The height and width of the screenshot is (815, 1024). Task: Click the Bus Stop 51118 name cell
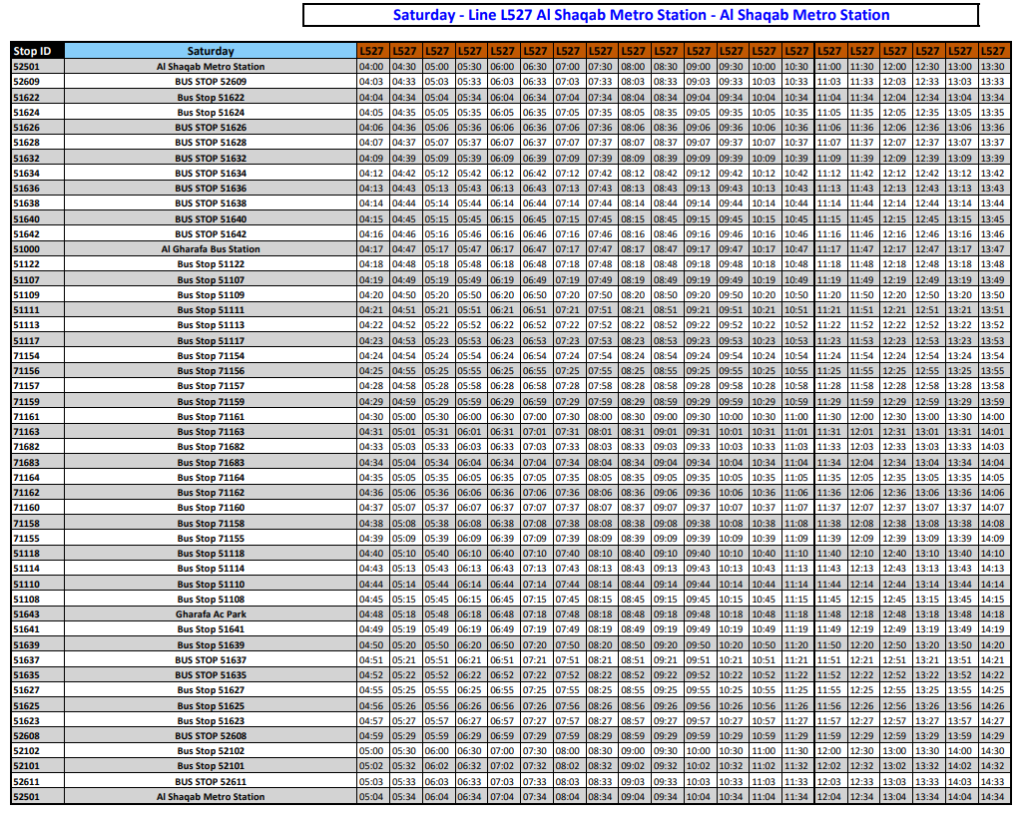210,553
